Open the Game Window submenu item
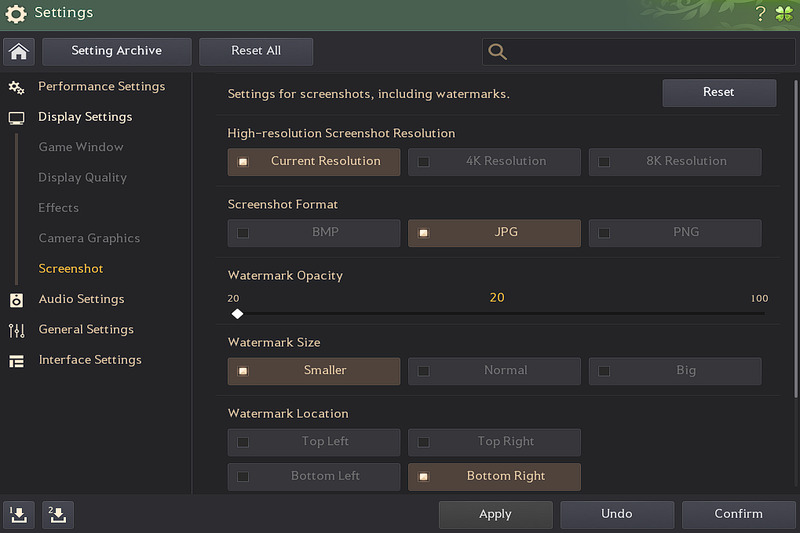This screenshot has width=800, height=533. pos(81,147)
